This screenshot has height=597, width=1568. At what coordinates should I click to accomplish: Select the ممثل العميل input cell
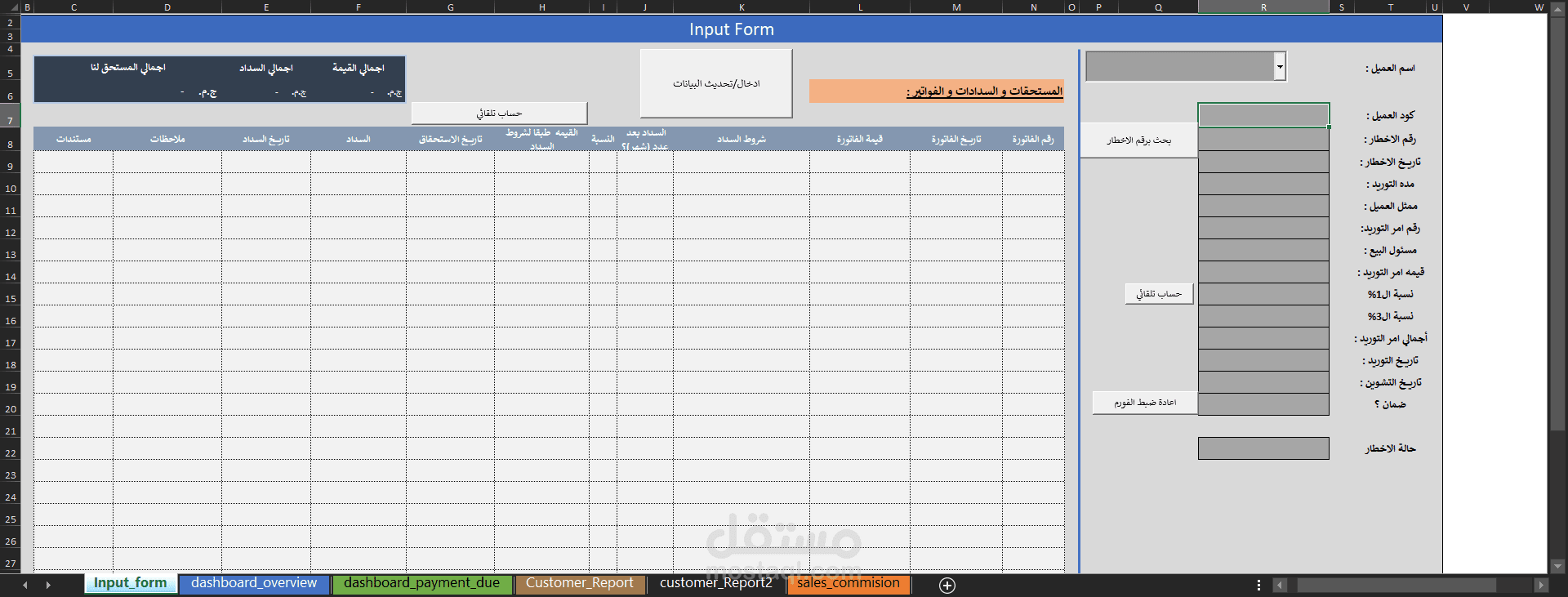pyautogui.click(x=1263, y=206)
